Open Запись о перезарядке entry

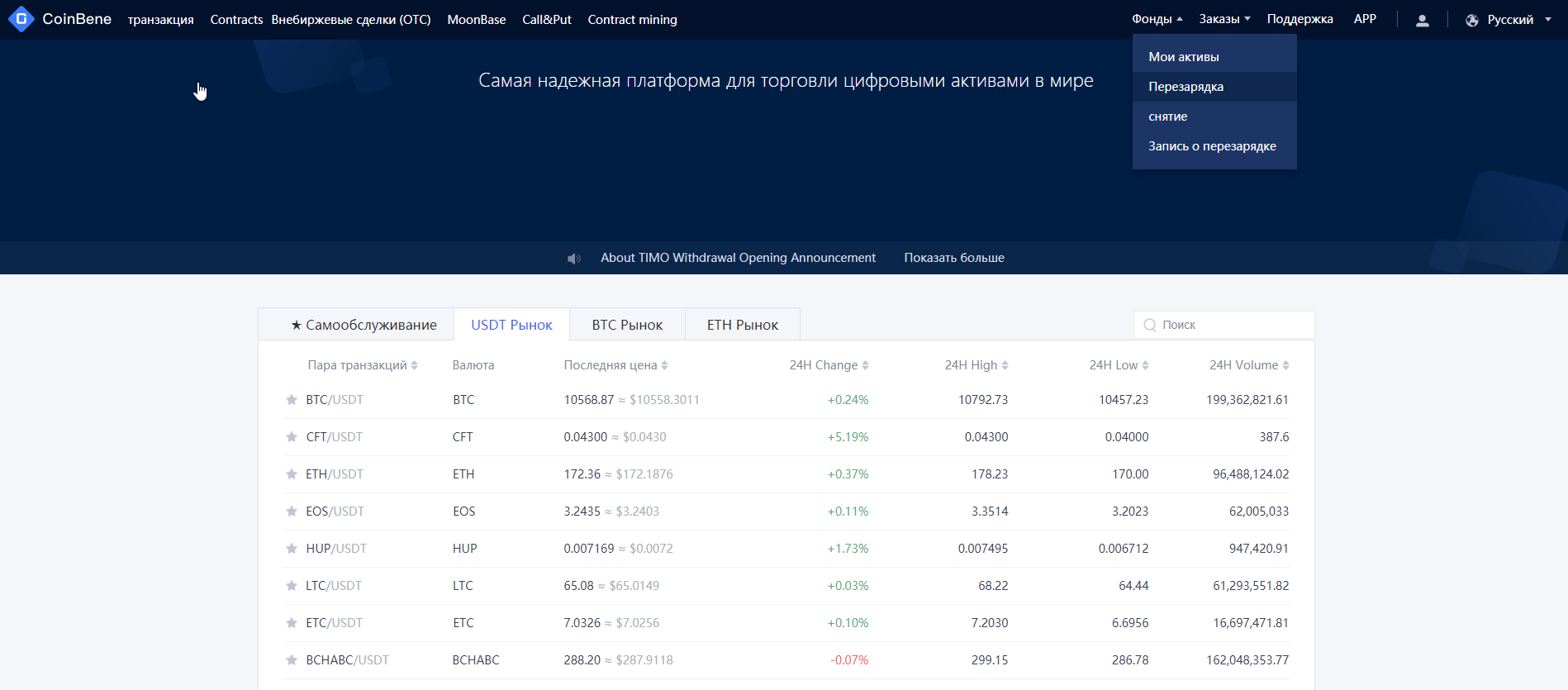pyautogui.click(x=1214, y=146)
